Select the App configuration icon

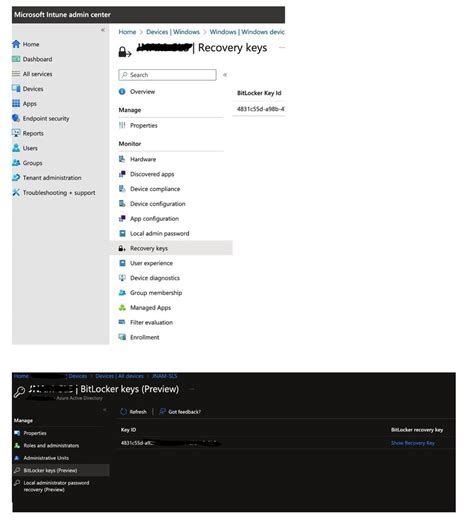coord(122,218)
